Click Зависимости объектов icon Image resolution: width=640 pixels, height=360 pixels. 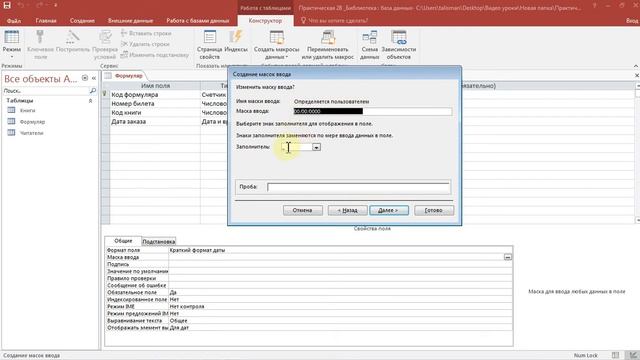[x=399, y=45]
